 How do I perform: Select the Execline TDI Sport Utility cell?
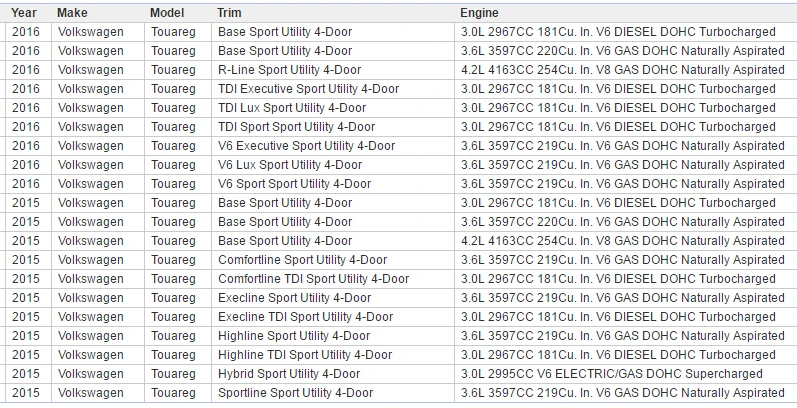pos(333,317)
